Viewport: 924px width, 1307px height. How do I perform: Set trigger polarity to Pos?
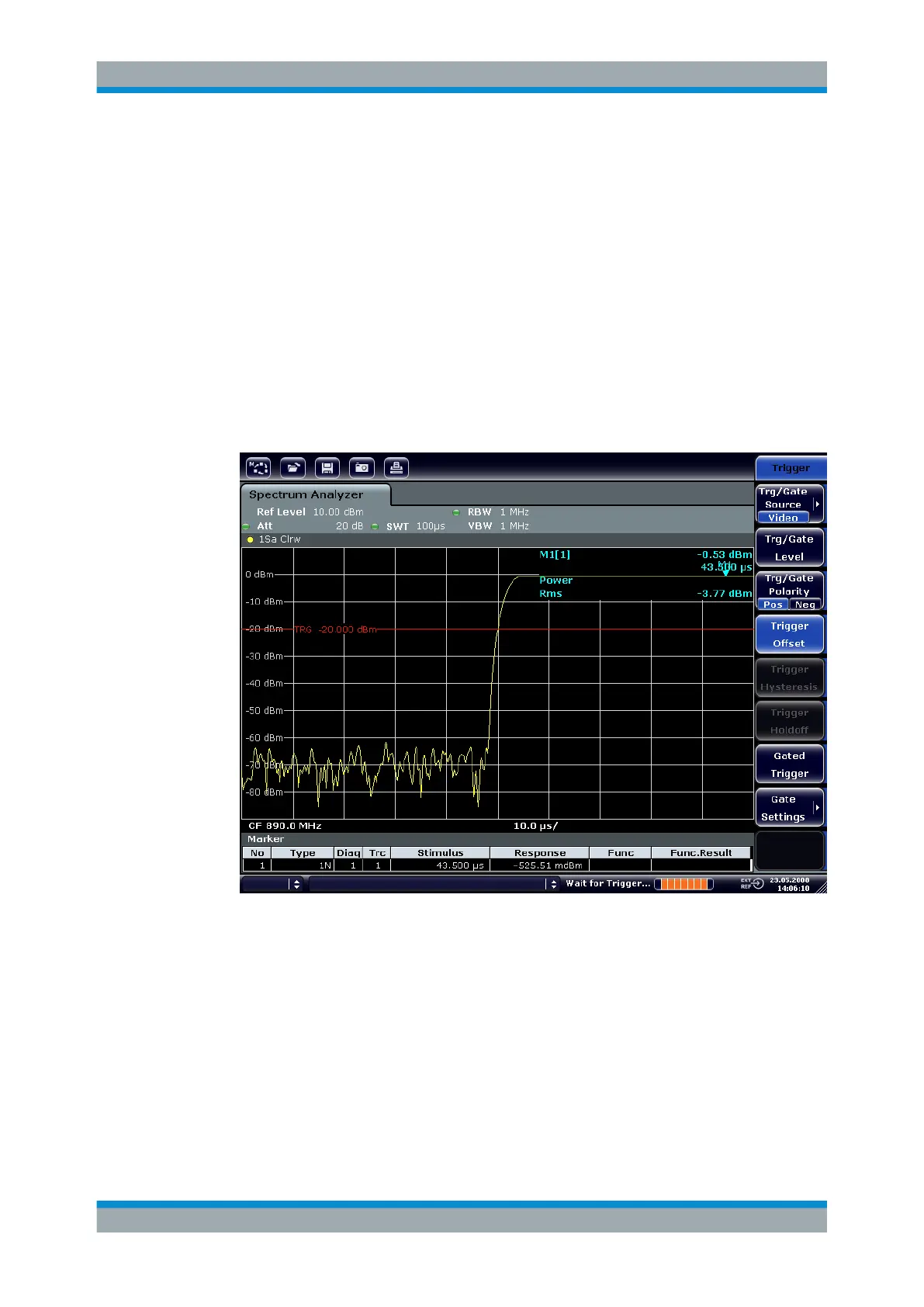[x=773, y=605]
